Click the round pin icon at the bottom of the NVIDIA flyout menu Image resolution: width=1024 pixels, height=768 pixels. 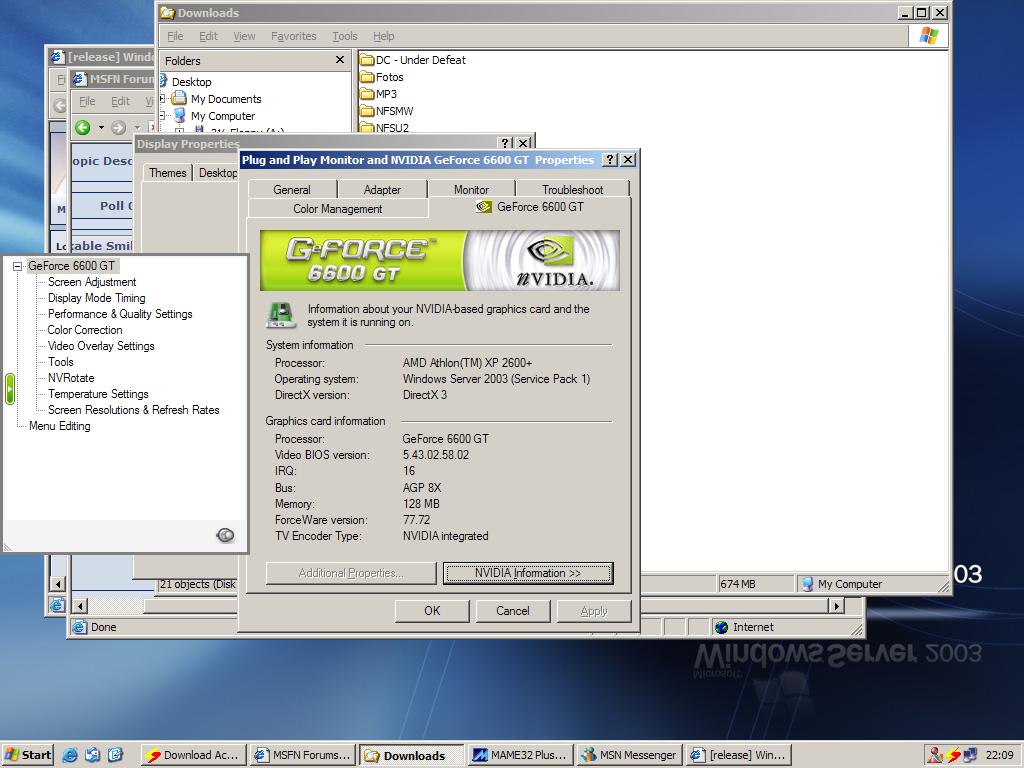225,536
